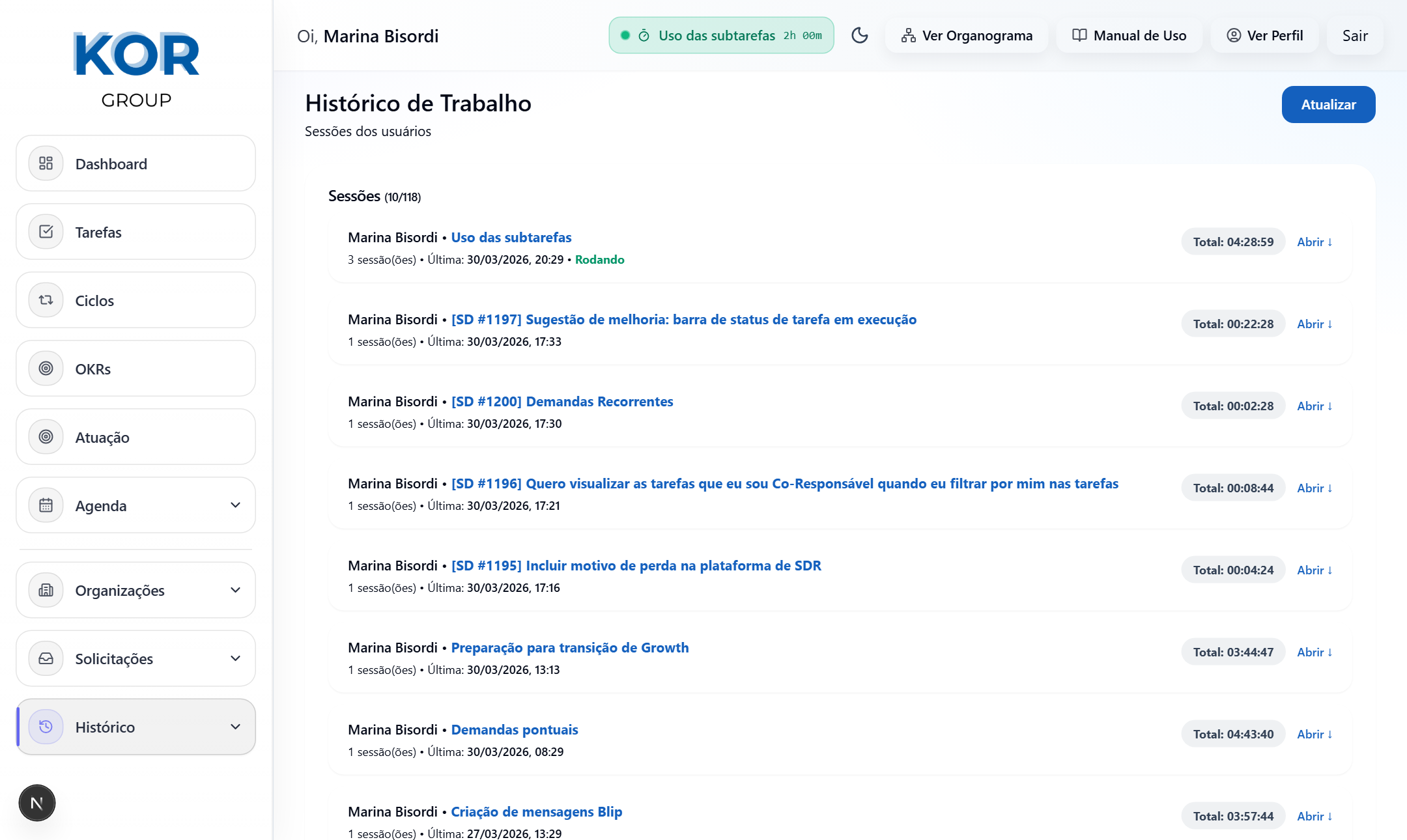Click the Tarefas checkbox icon
The image size is (1407, 840).
(x=46, y=232)
